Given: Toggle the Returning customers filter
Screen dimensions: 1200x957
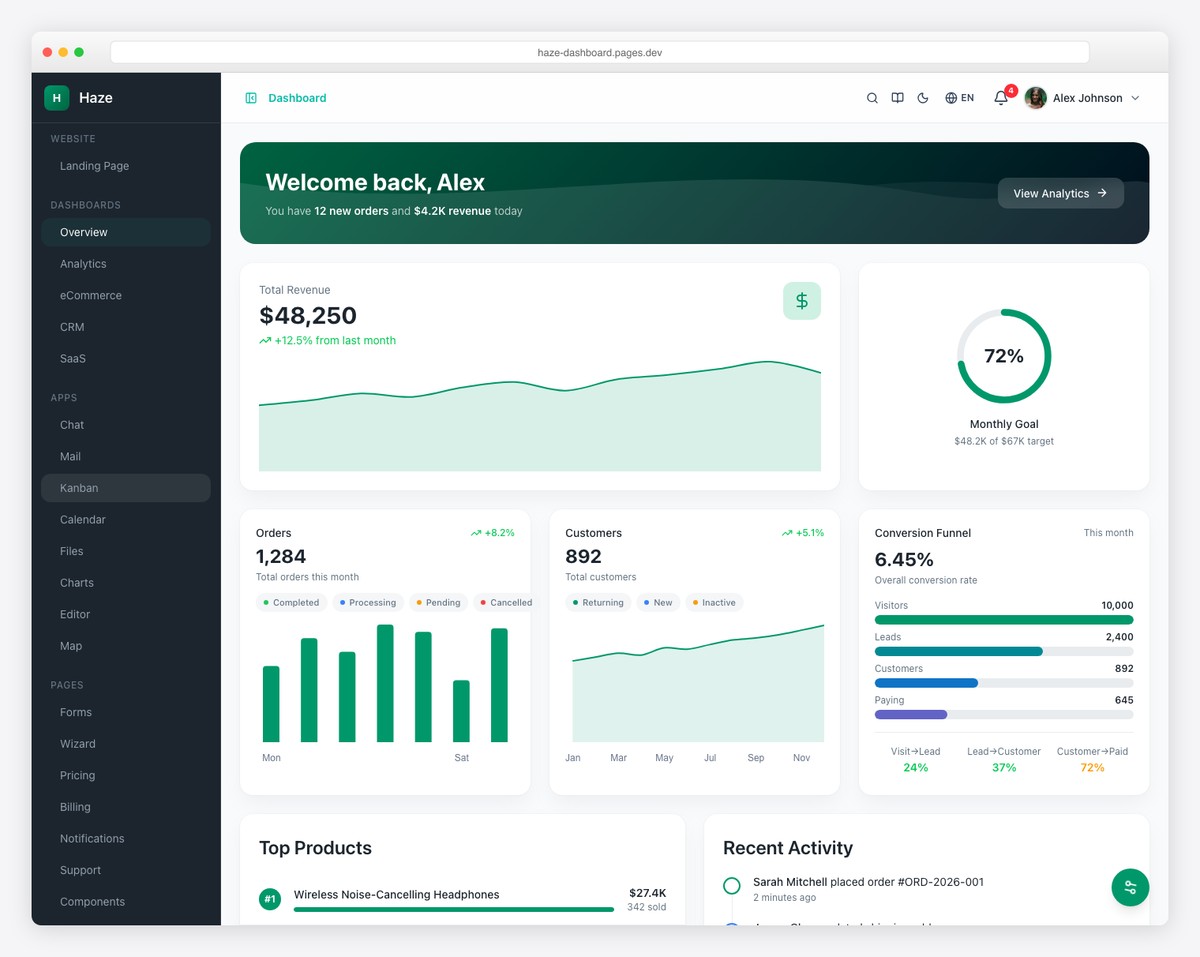Looking at the screenshot, I should coord(597,602).
